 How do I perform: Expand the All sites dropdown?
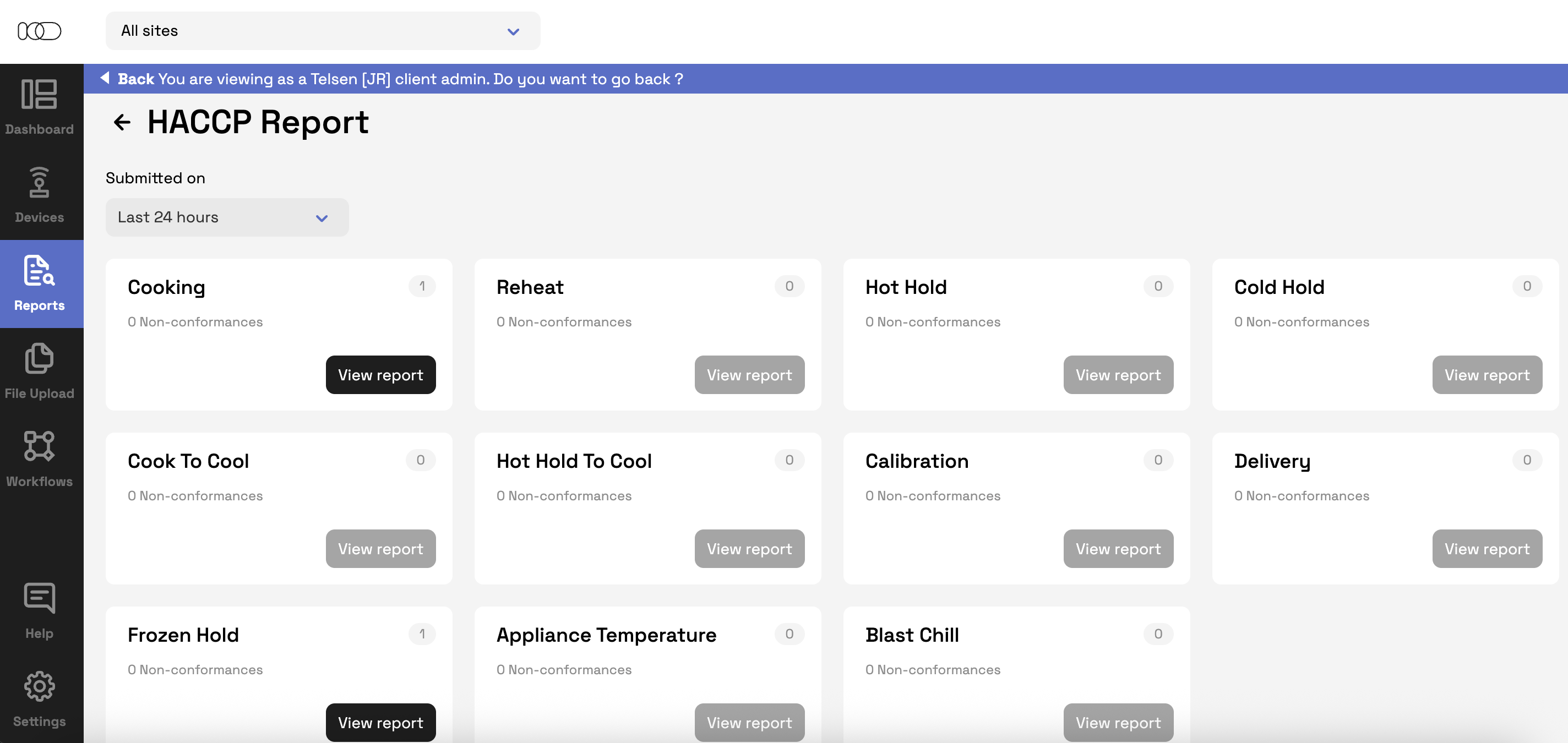click(x=322, y=30)
